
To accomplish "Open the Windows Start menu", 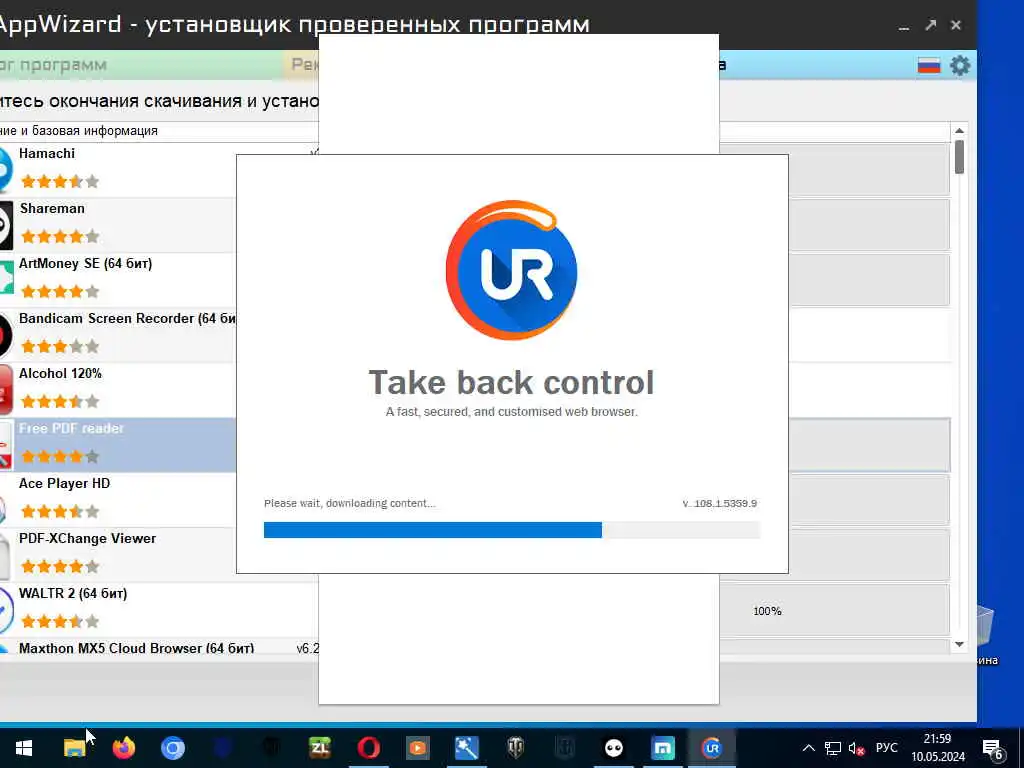I will coord(24,748).
